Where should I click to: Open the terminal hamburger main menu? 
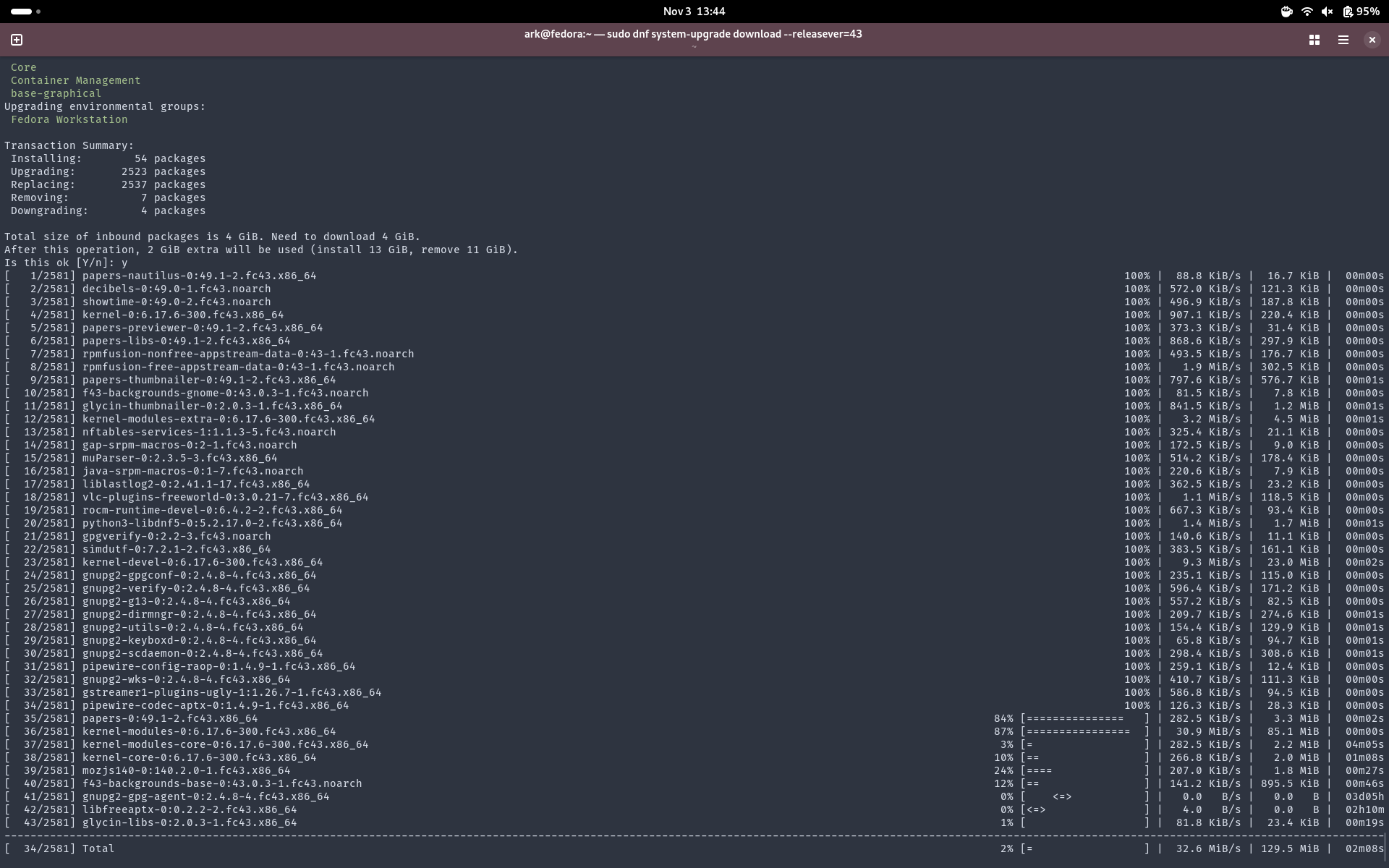[1343, 40]
